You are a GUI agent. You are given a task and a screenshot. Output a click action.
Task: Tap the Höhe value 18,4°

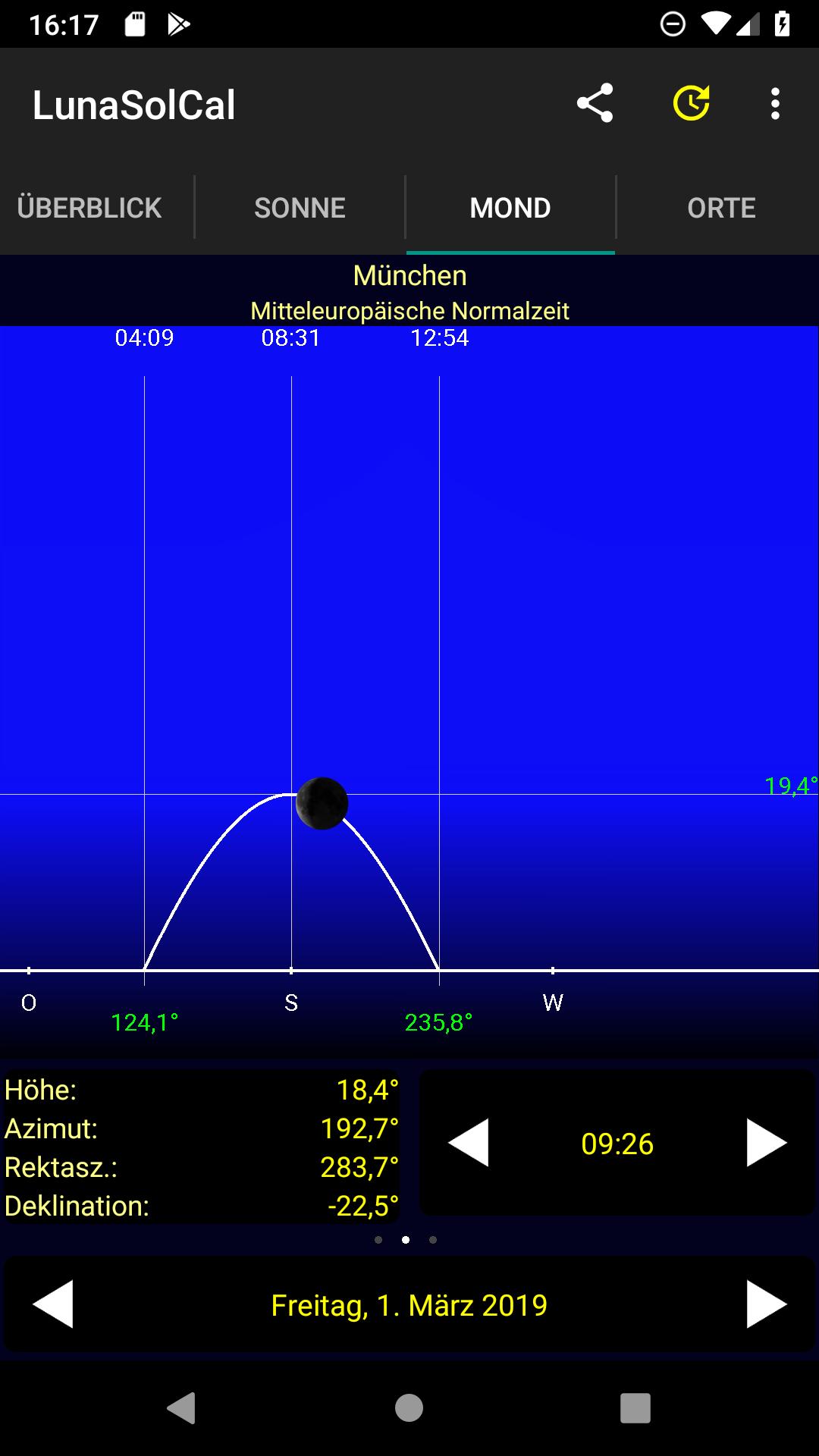[367, 1090]
